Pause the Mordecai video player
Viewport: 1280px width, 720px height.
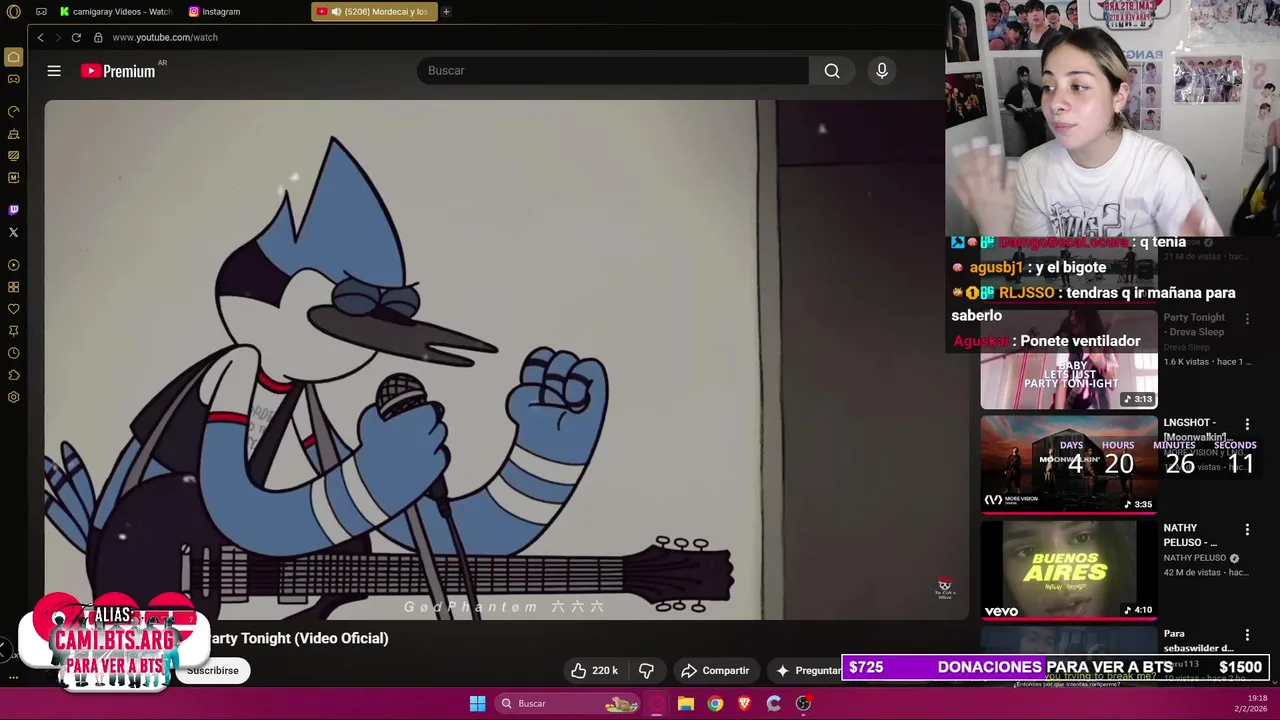[506, 360]
